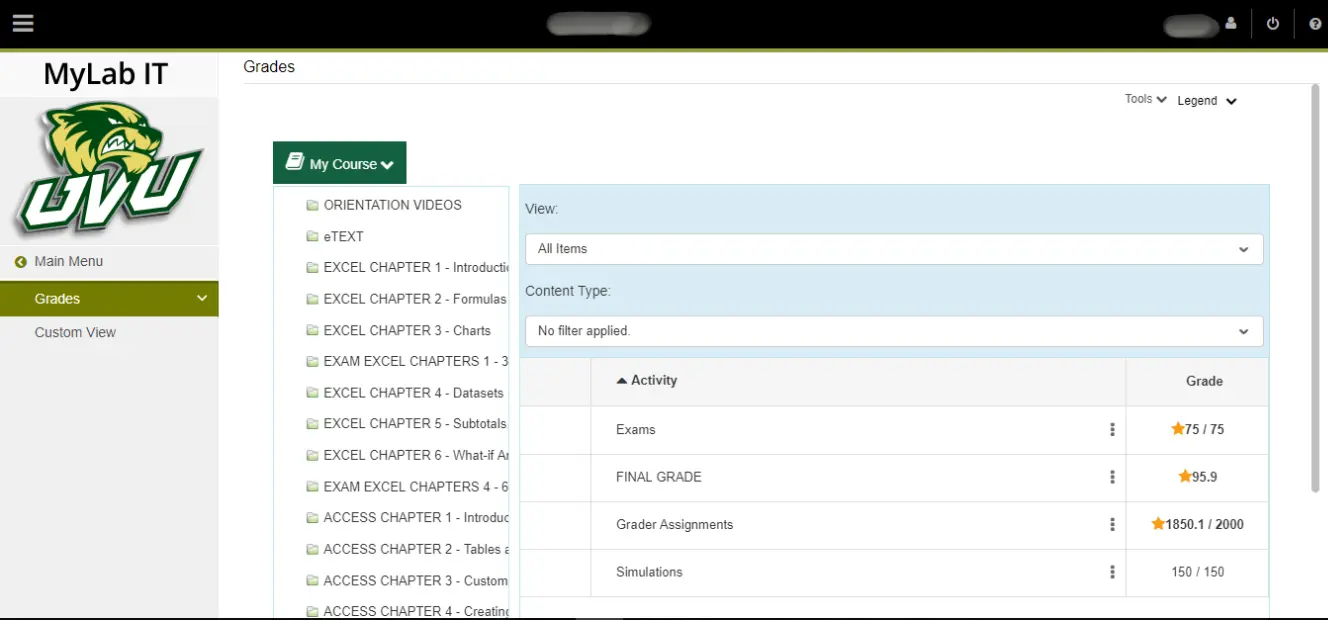Screen dimensions: 1328x620
Task: Open the FINAL GRADE activity
Action: pos(659,477)
